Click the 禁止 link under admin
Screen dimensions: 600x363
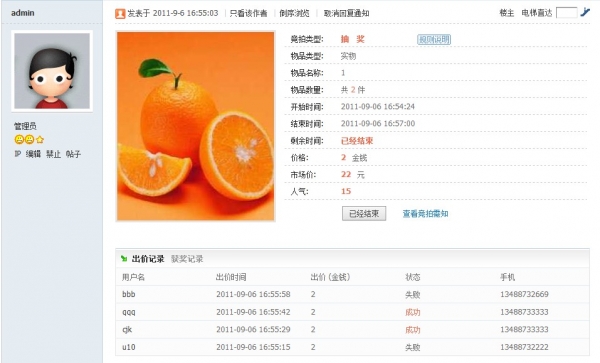pyautogui.click(x=53, y=154)
